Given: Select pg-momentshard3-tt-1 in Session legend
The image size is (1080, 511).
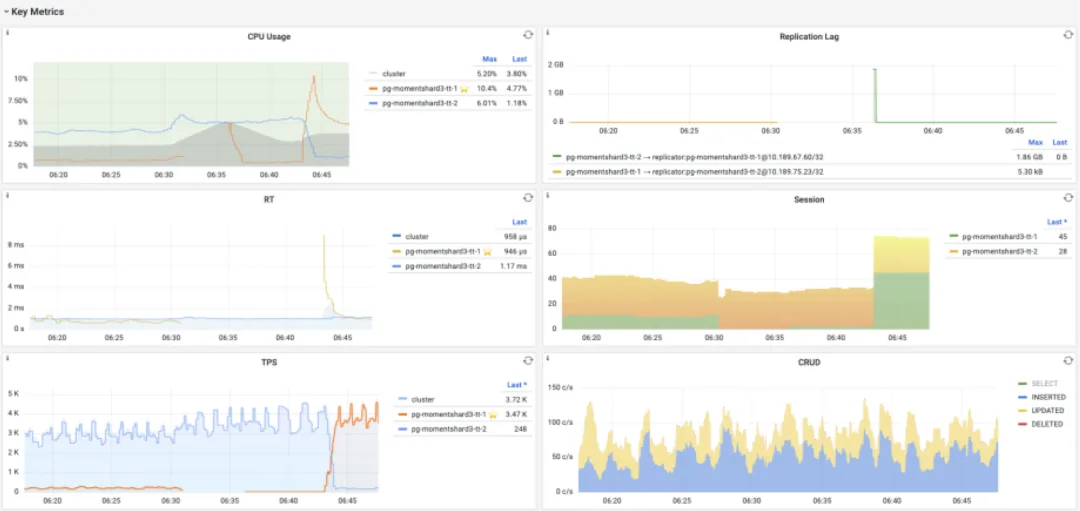Looking at the screenshot, I should click(x=999, y=236).
